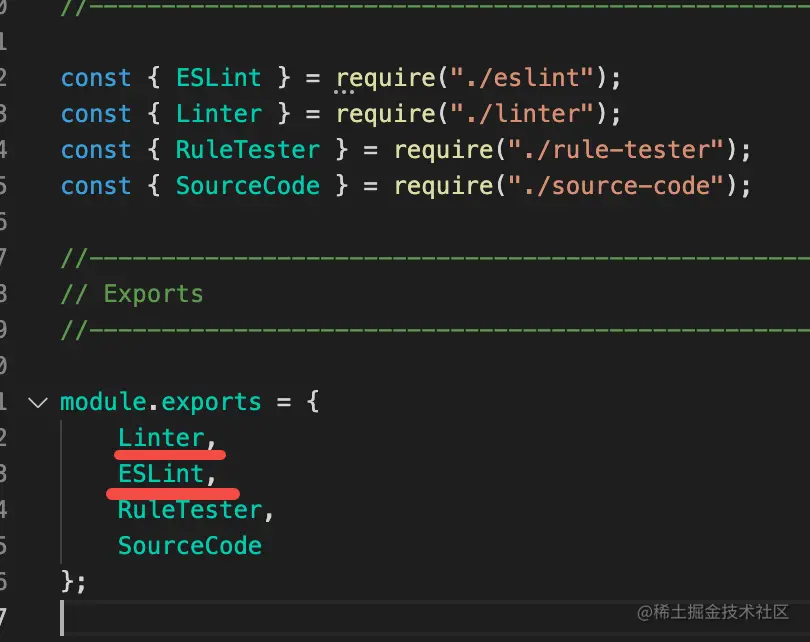The height and width of the screenshot is (642, 810).
Task: Collapse the module.exports fold chevron
Action: [x=38, y=403]
